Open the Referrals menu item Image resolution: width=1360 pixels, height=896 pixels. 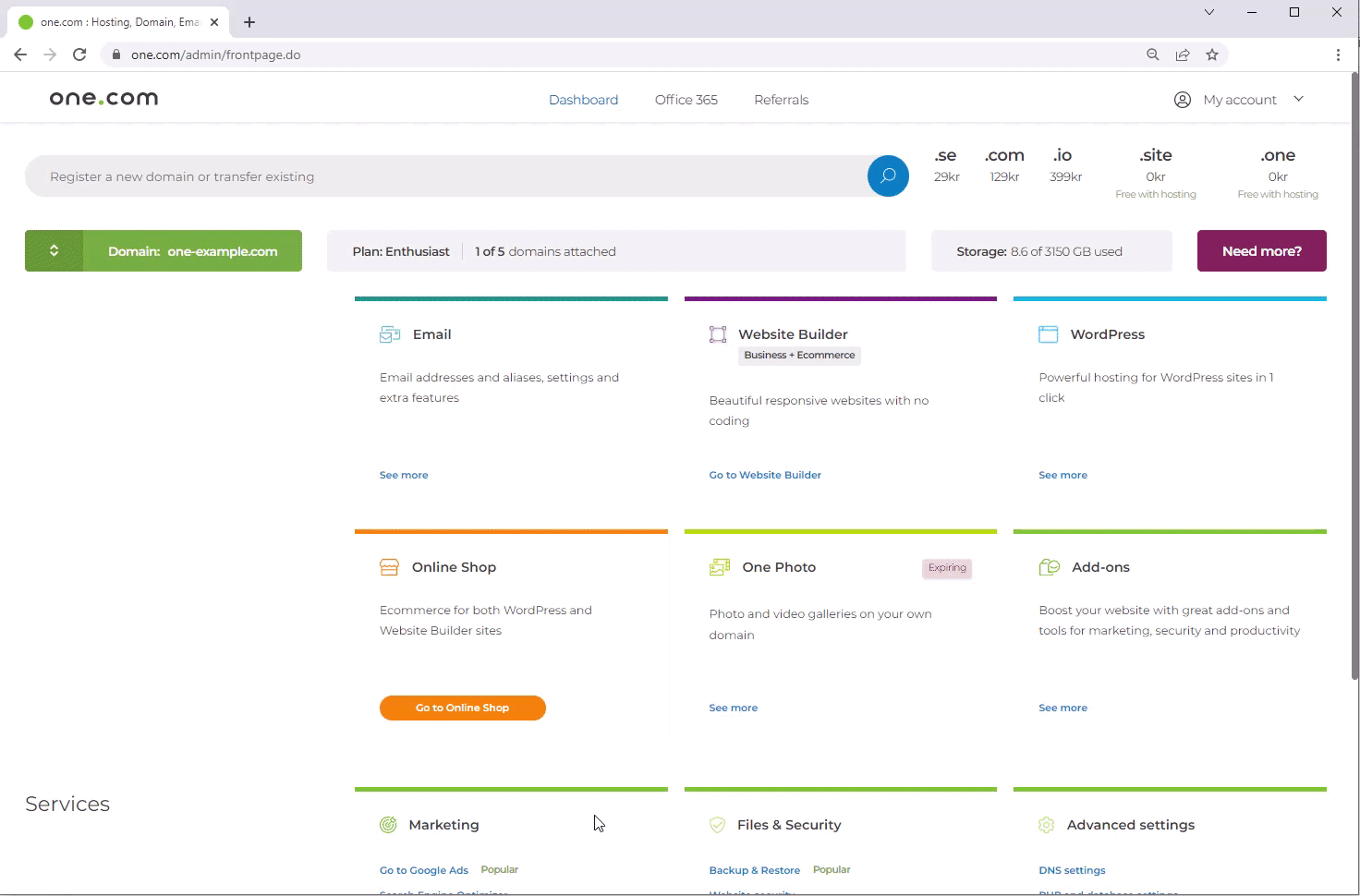pos(781,100)
